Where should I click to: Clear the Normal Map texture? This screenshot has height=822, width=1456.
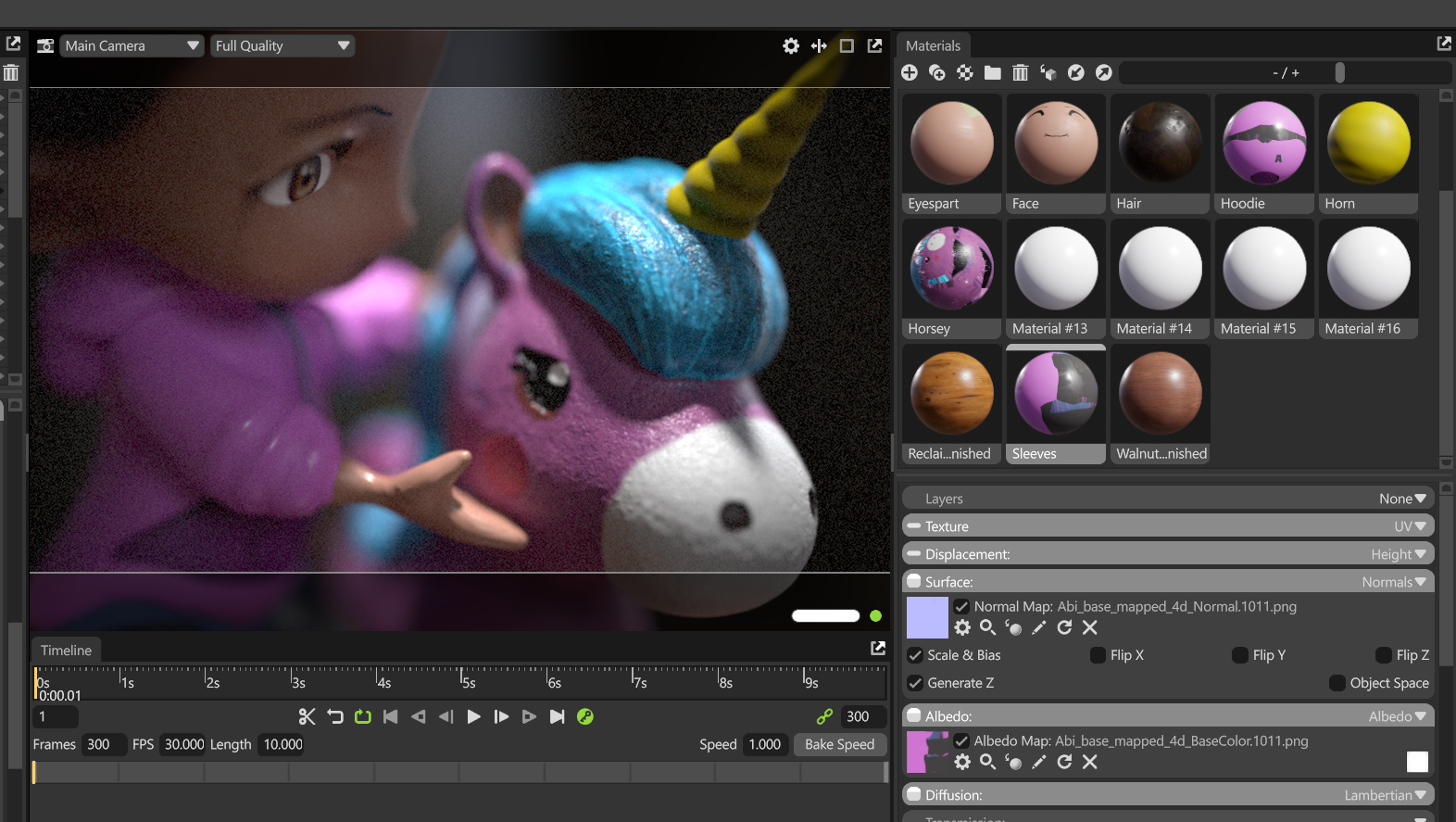1090,627
